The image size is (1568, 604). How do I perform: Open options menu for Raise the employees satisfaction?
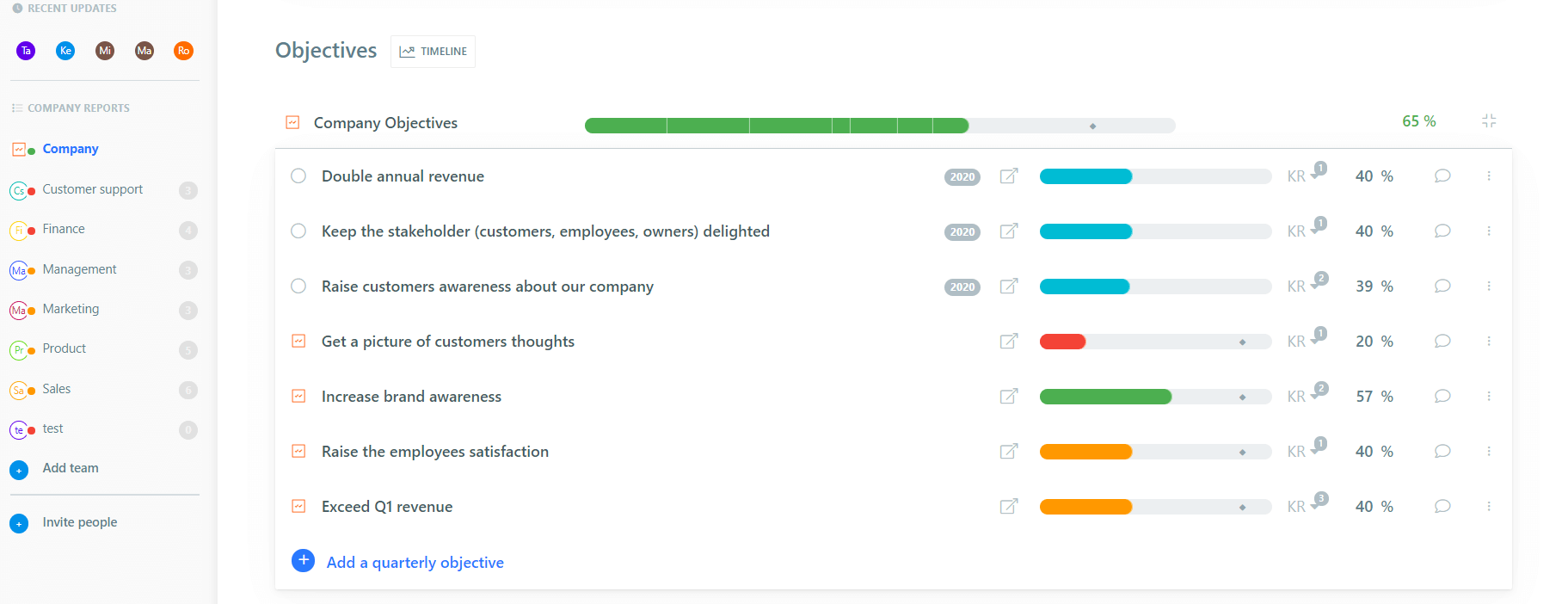point(1489,451)
